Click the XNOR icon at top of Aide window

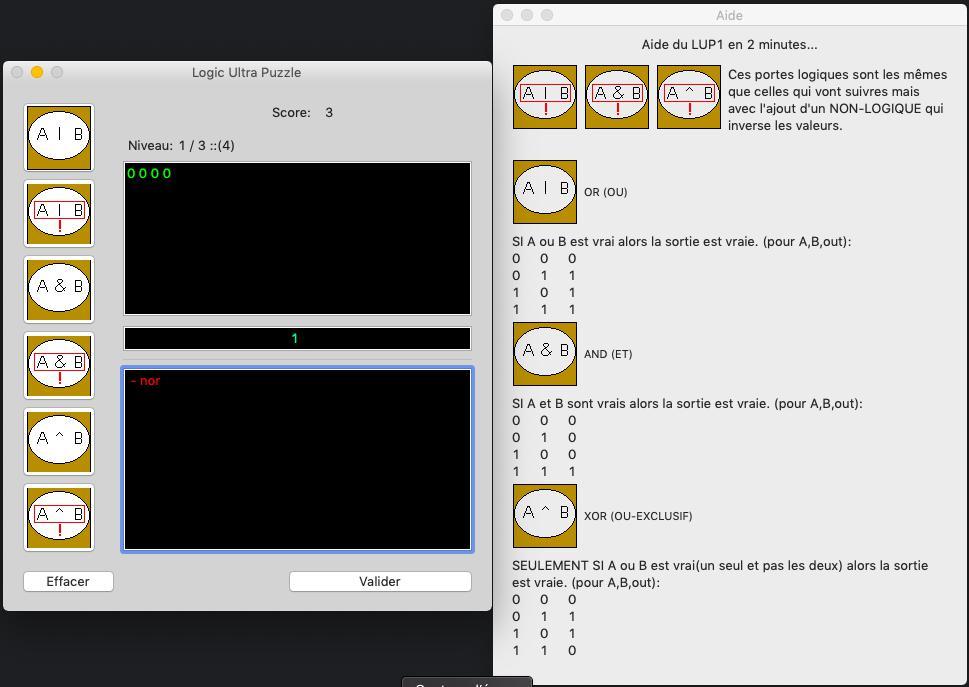[x=689, y=97]
